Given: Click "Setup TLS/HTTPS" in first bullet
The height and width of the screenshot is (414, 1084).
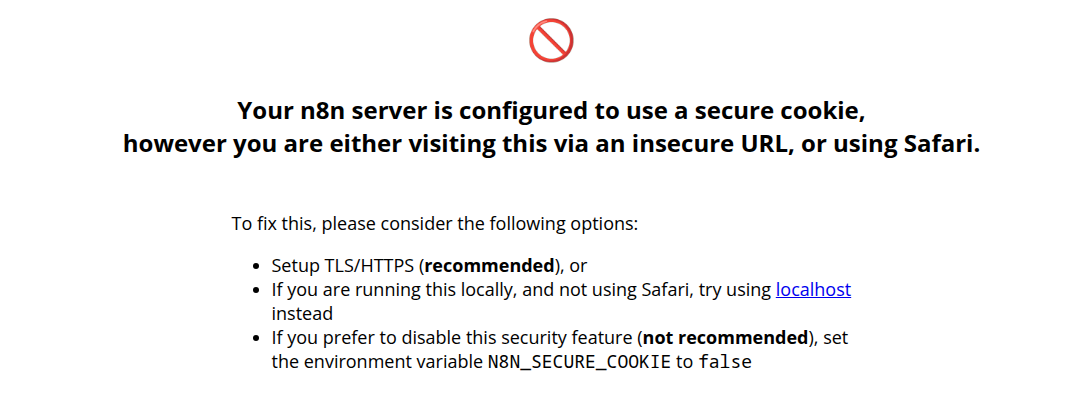Looking at the screenshot, I should point(343,266).
